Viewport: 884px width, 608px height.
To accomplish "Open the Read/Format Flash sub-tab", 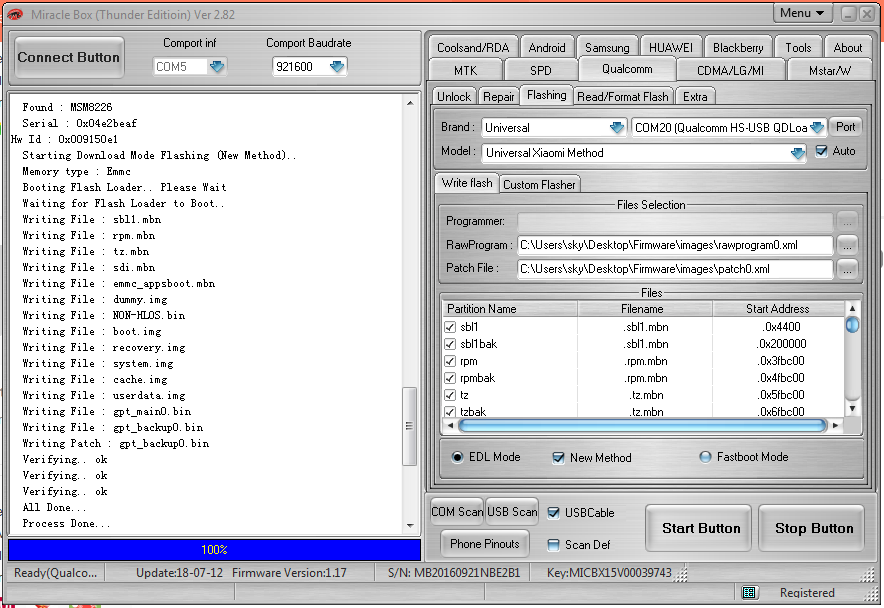I will (623, 96).
